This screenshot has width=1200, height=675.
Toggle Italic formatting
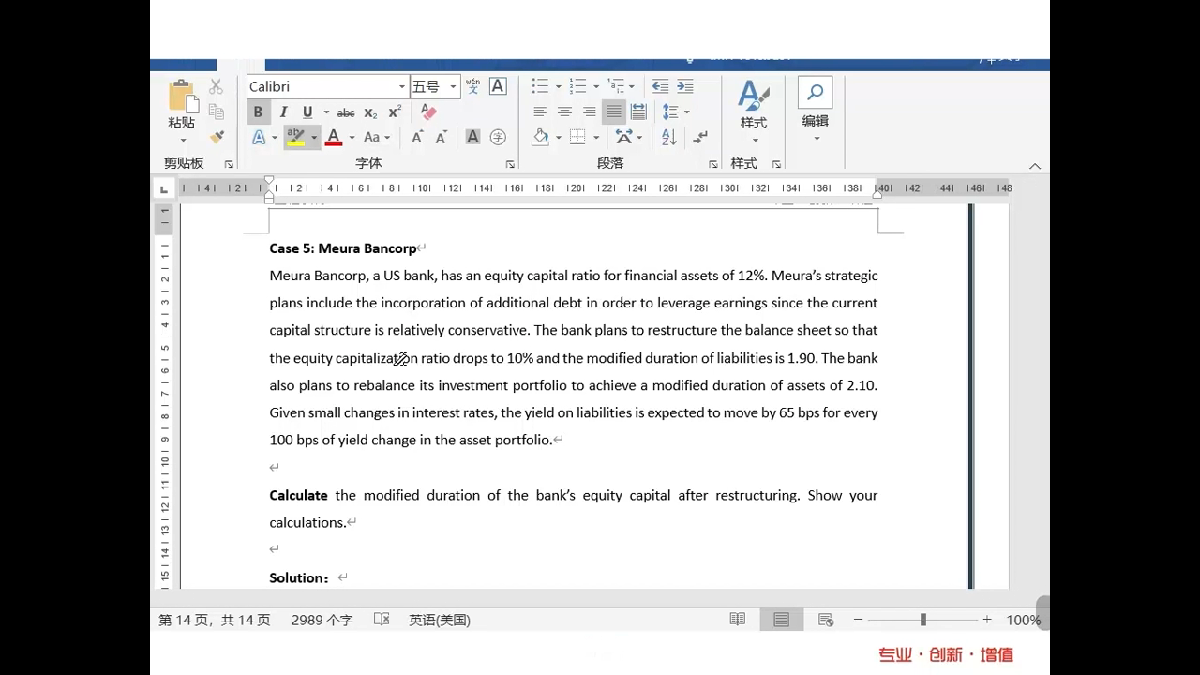point(283,112)
